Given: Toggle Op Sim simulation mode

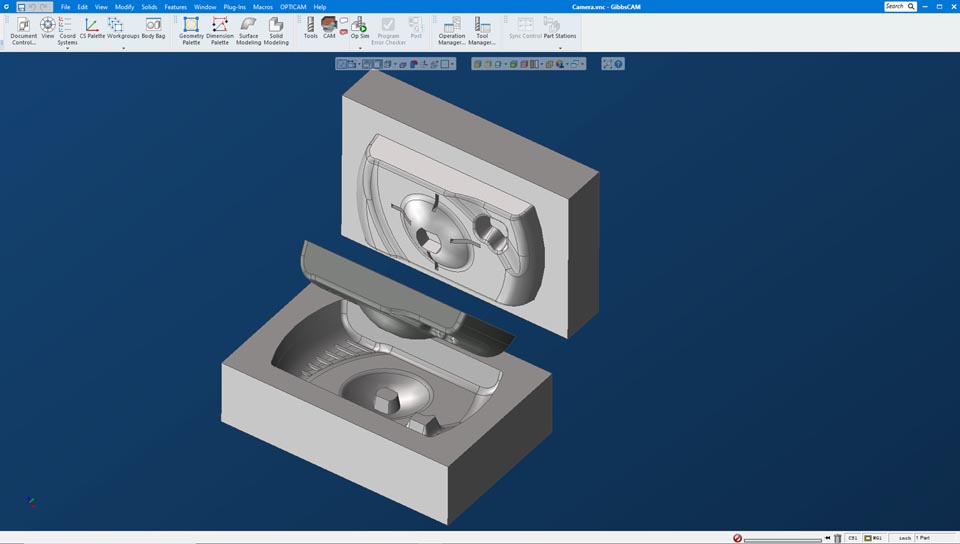Looking at the screenshot, I should (360, 28).
